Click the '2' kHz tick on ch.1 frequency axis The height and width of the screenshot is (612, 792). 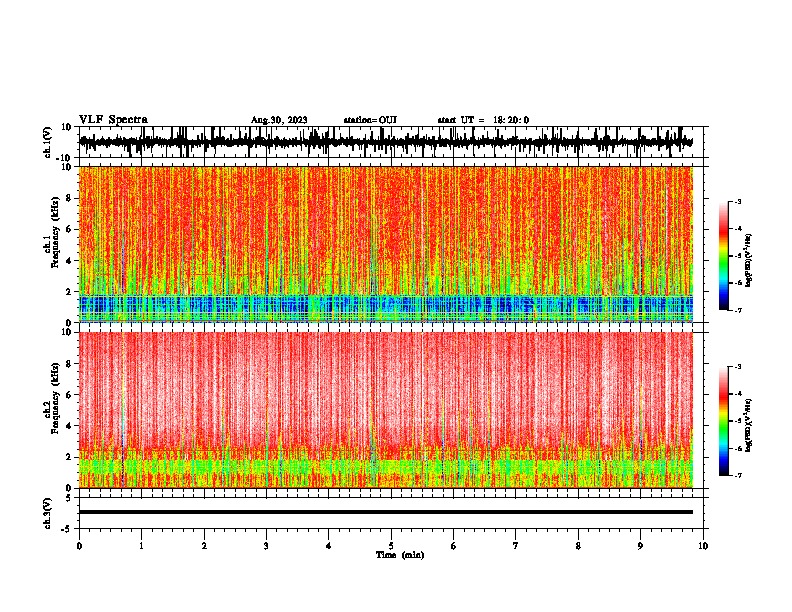(69, 291)
